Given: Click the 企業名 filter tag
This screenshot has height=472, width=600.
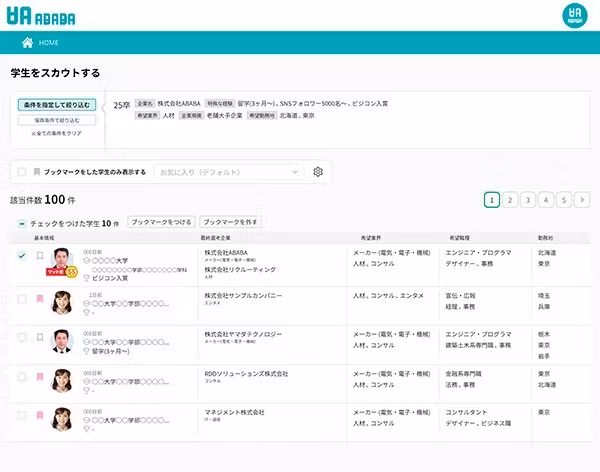Looking at the screenshot, I should coord(145,103).
